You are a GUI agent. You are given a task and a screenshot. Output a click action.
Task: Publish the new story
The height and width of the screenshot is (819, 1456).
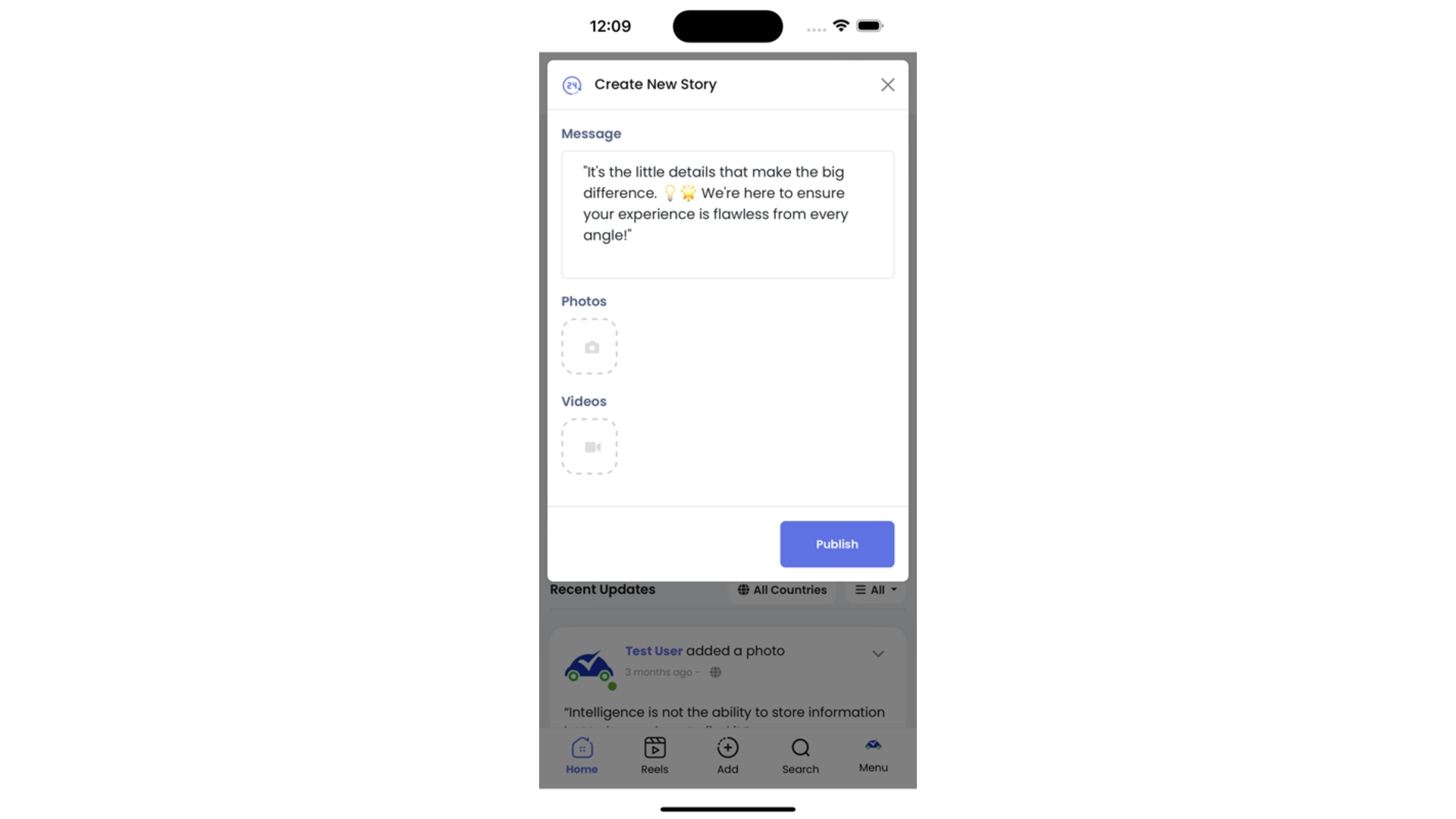pos(837,544)
